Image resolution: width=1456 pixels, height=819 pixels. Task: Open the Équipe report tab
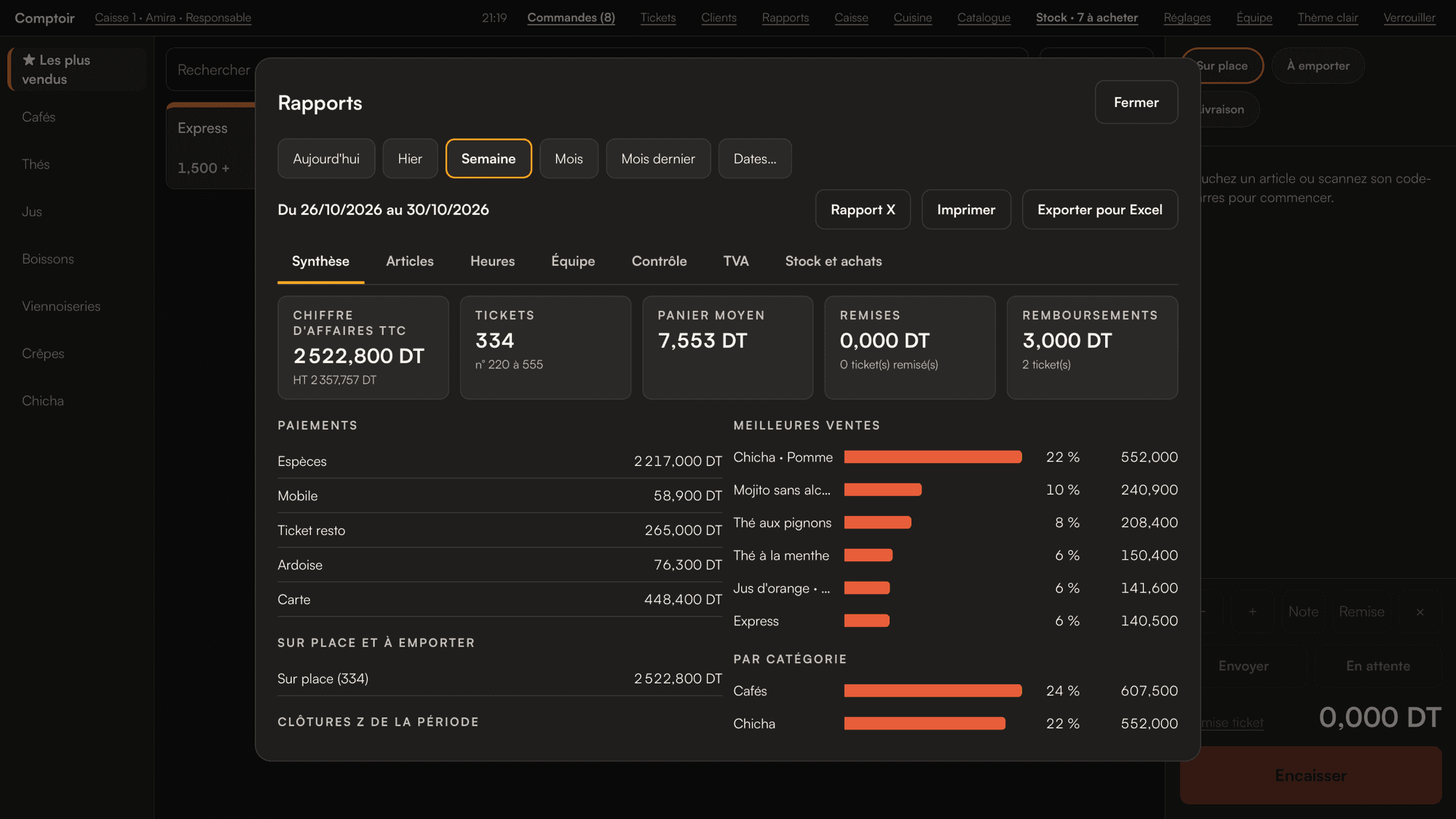[x=573, y=261]
